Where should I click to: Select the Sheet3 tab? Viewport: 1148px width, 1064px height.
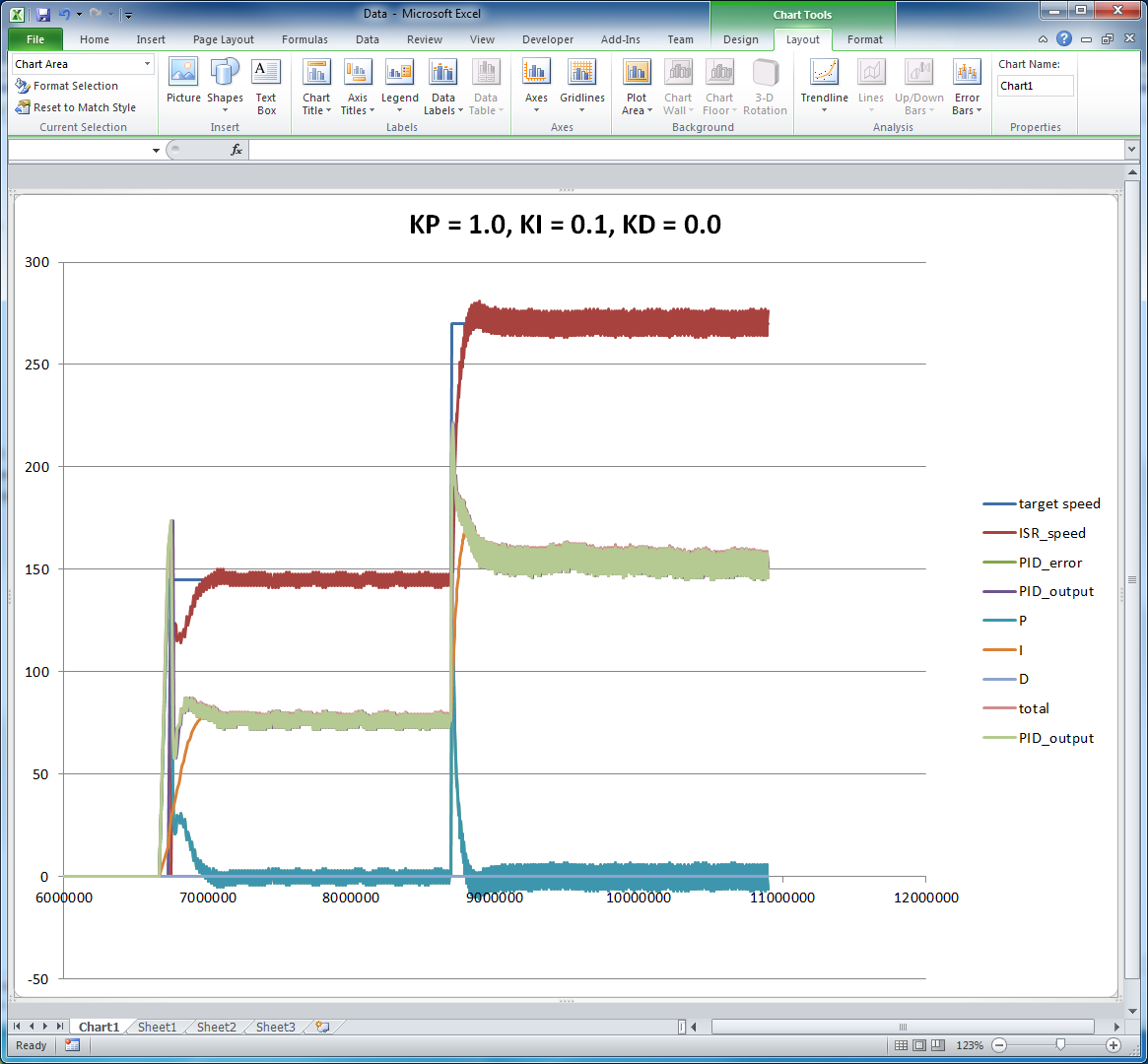pyautogui.click(x=275, y=1027)
